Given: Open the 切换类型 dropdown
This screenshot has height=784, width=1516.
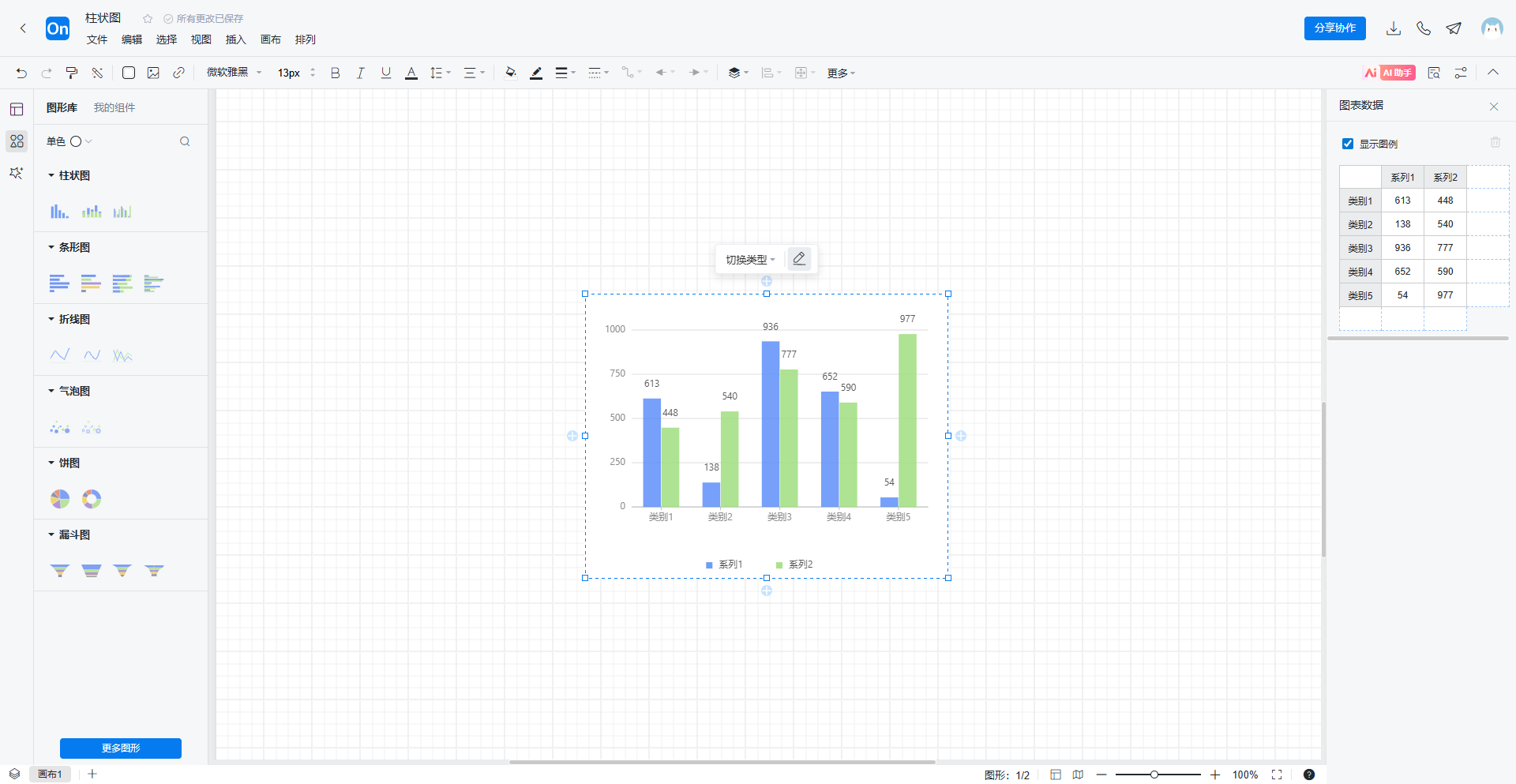Looking at the screenshot, I should [750, 260].
